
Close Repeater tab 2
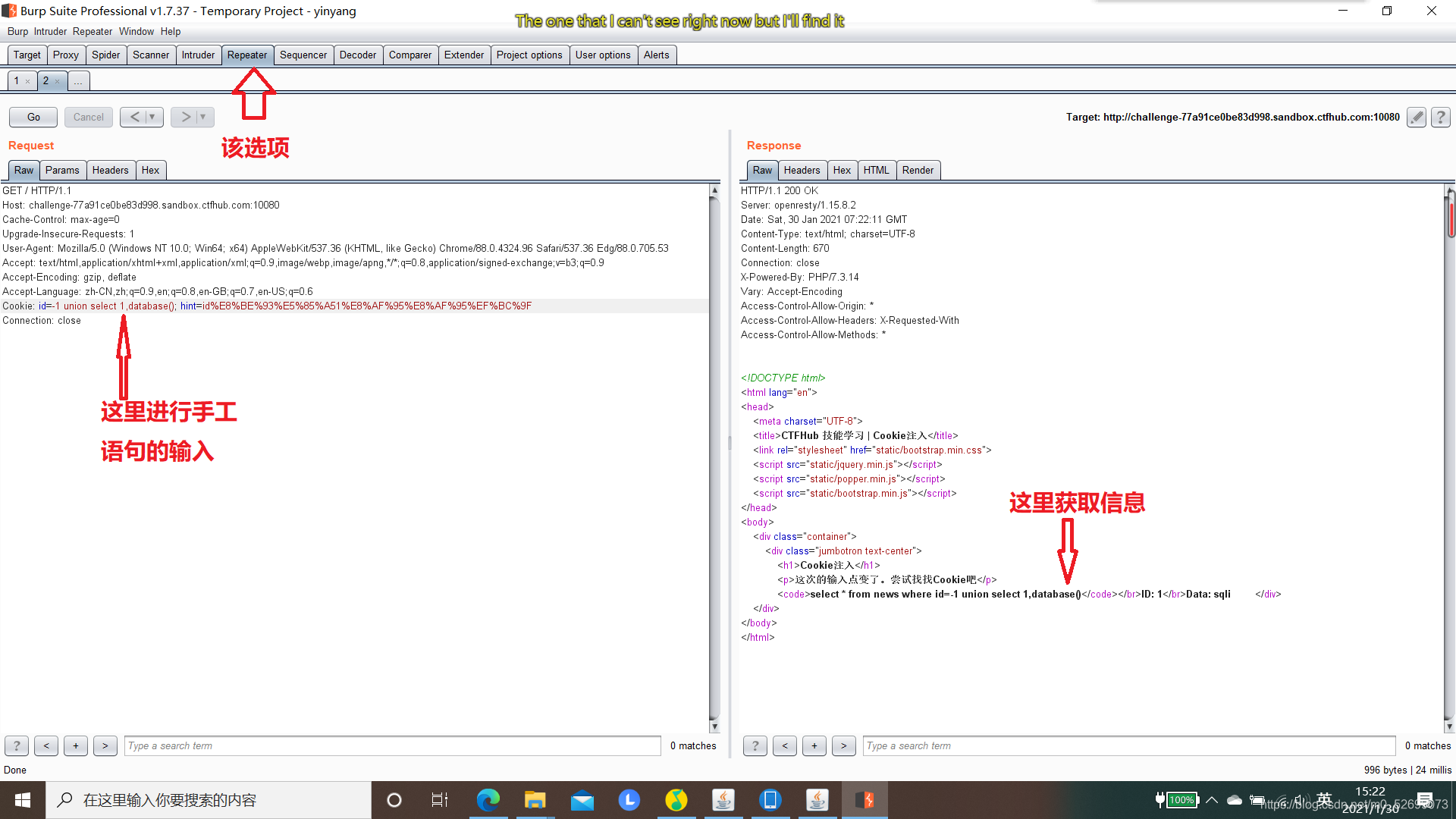(58, 81)
